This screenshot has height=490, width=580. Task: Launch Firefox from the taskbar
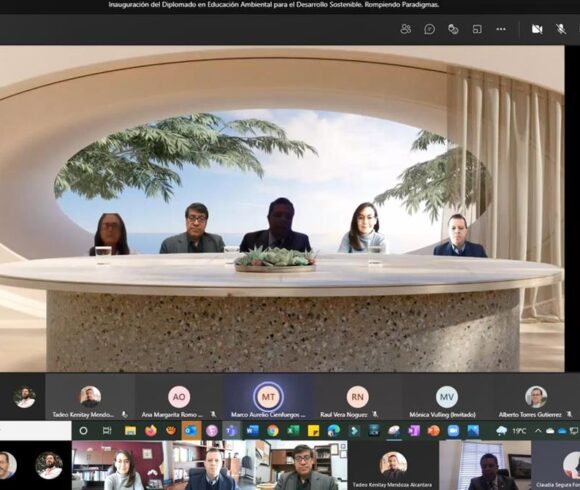[151, 431]
